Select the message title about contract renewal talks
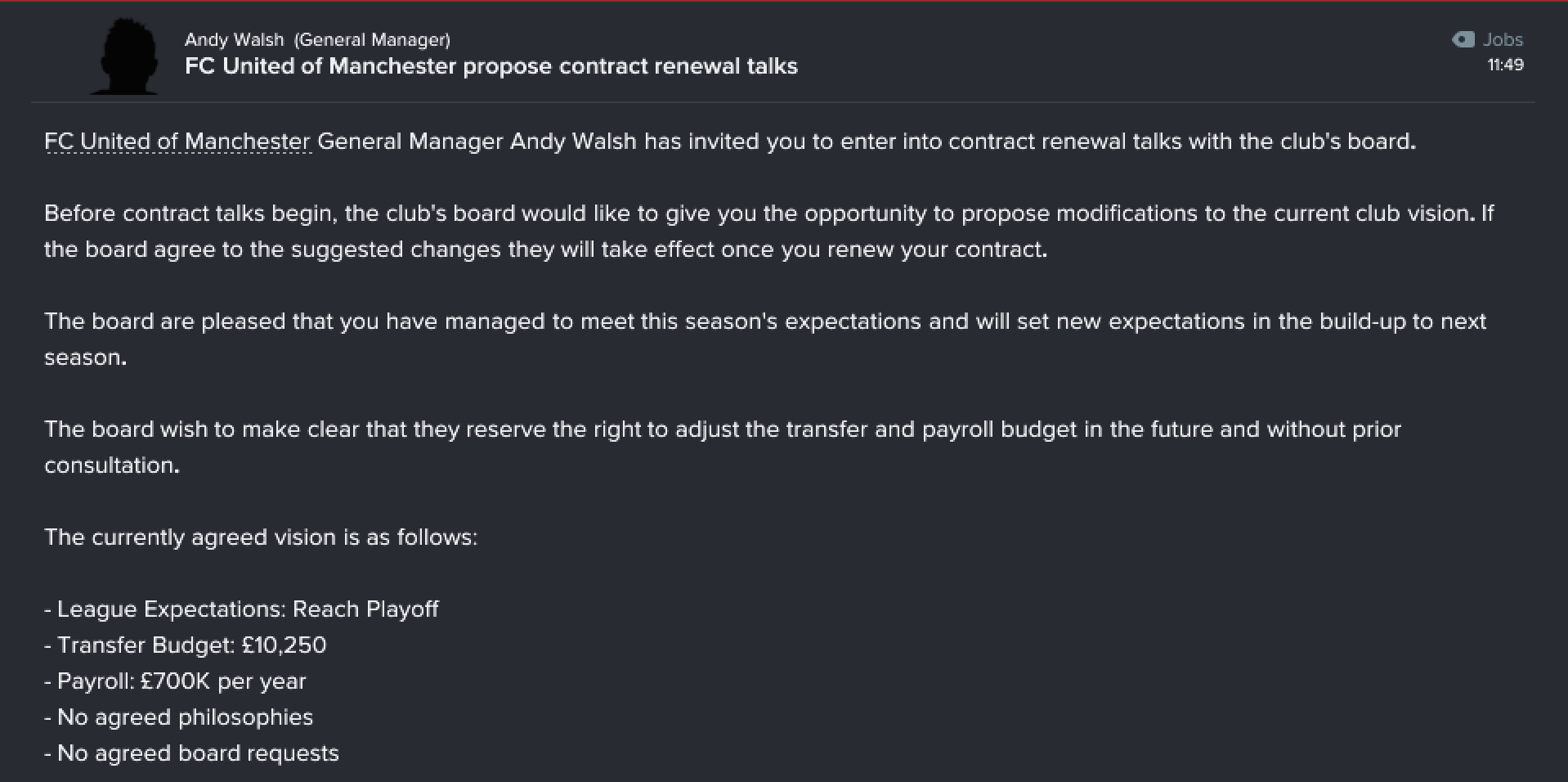The image size is (1568, 782). tap(491, 66)
